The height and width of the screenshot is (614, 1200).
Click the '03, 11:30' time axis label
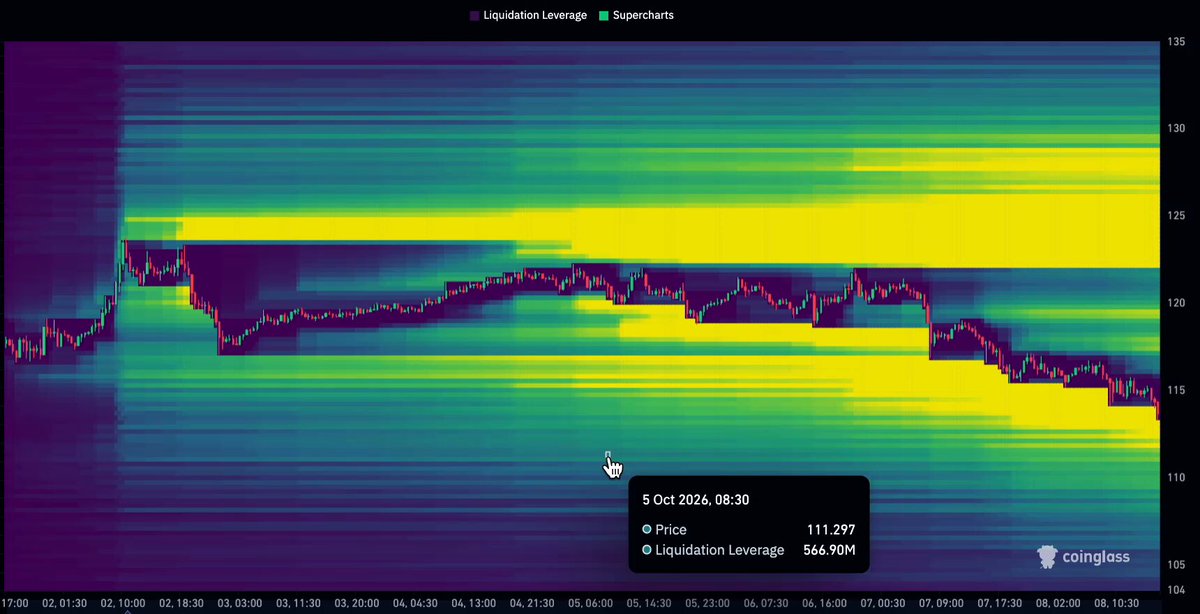[298, 604]
